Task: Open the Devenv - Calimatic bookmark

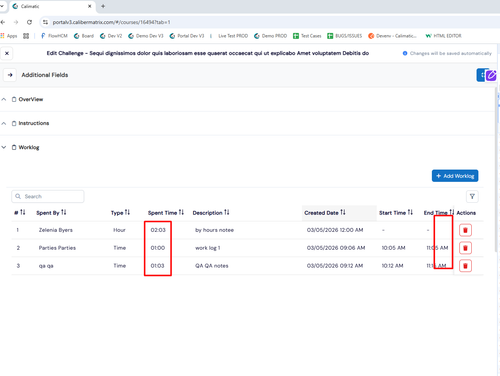Action: 392,36
